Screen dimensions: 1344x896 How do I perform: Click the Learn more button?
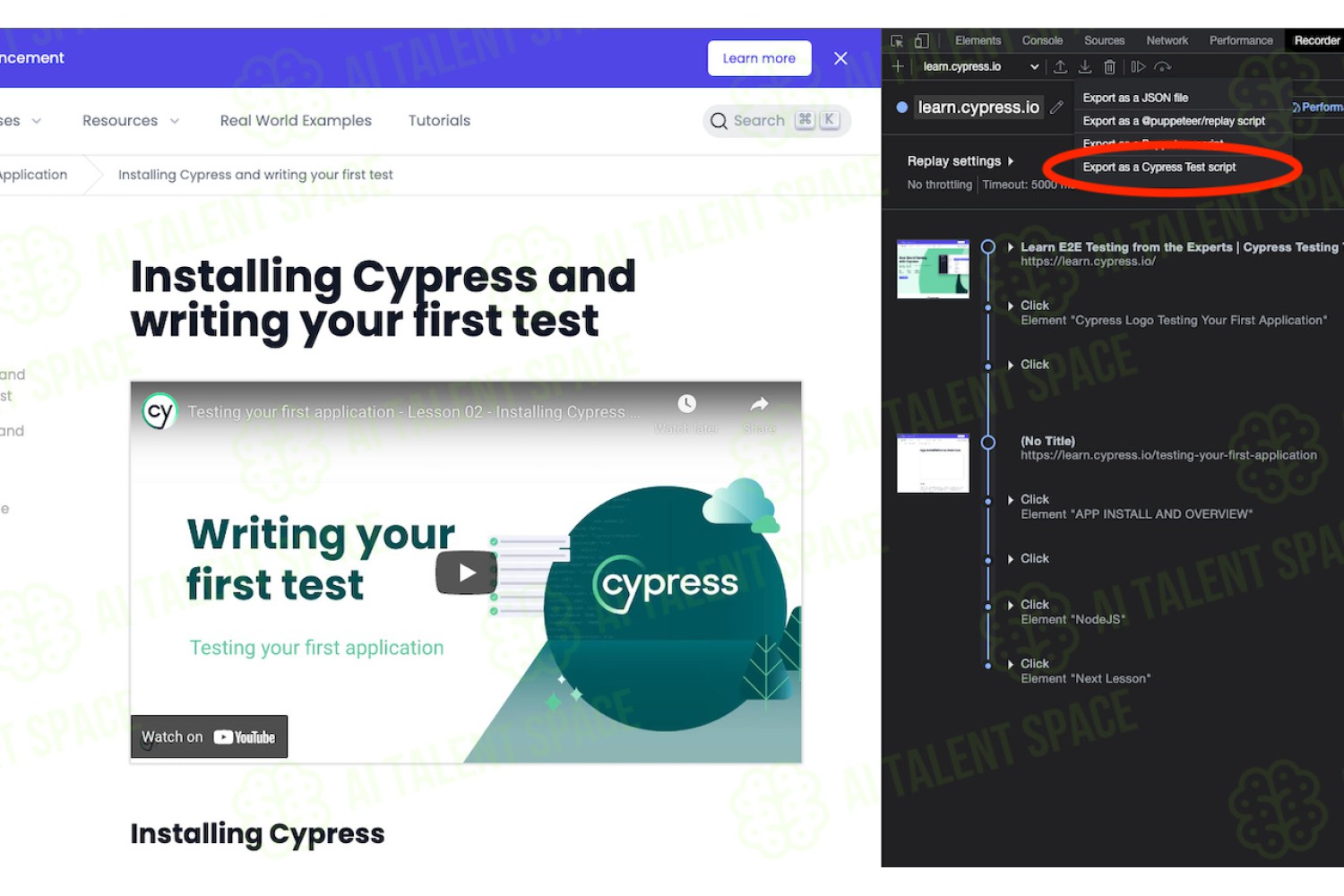click(759, 58)
